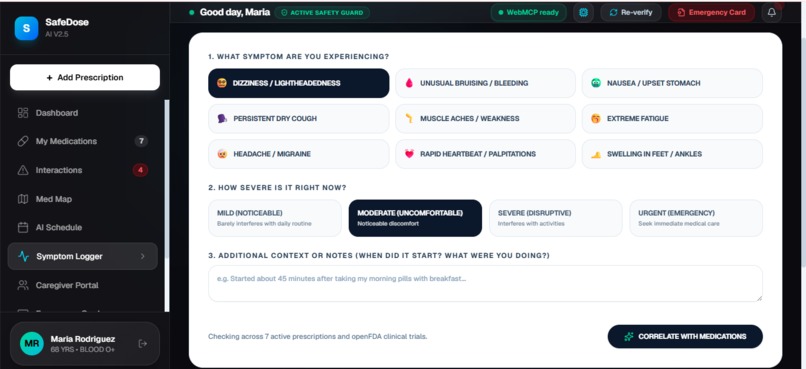Click the My Medications pill icon
The height and width of the screenshot is (369, 806).
[23, 141]
